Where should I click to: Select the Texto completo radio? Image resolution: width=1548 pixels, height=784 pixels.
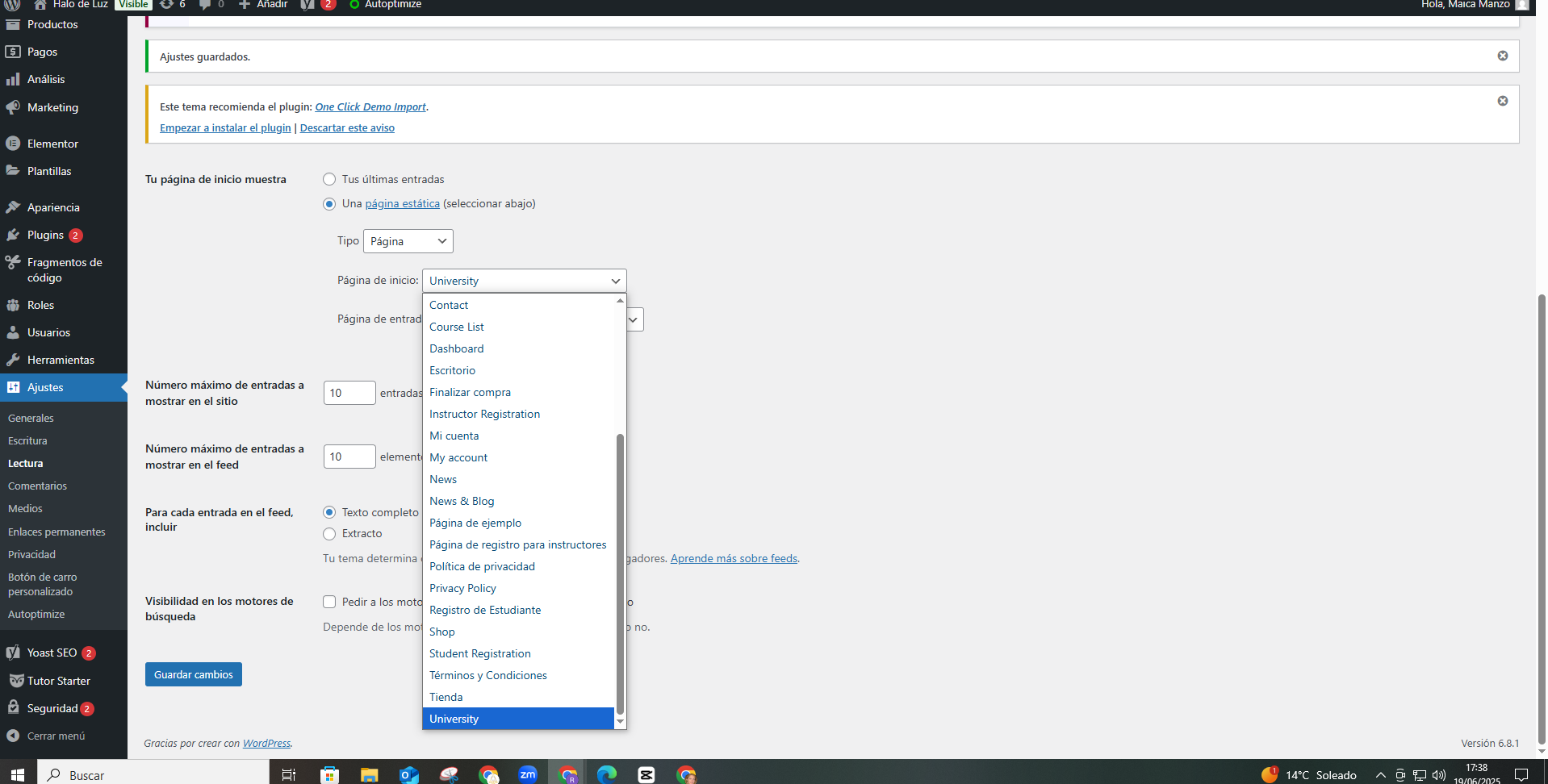click(x=329, y=512)
